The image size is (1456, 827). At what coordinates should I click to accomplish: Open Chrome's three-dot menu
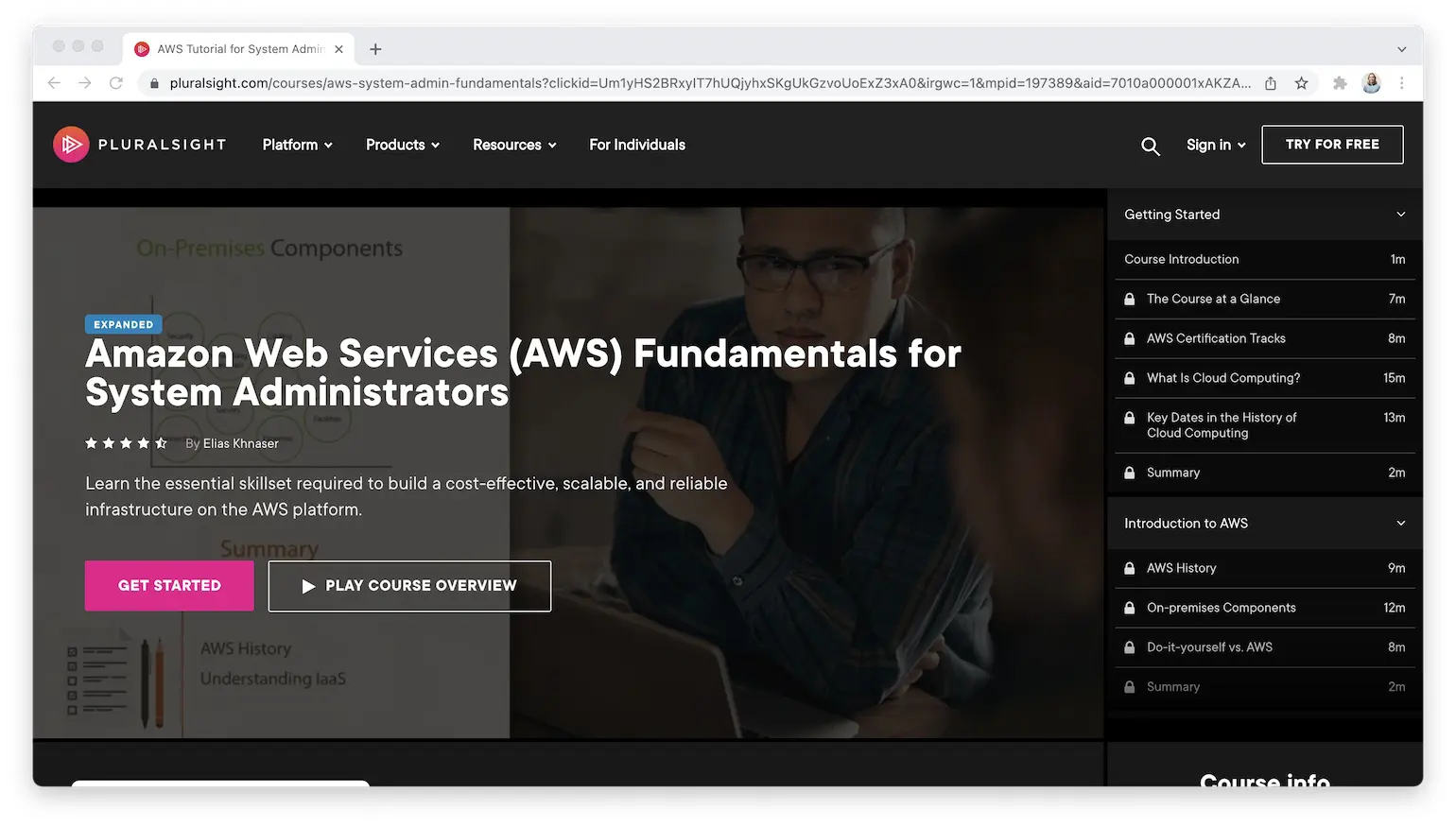(x=1402, y=83)
